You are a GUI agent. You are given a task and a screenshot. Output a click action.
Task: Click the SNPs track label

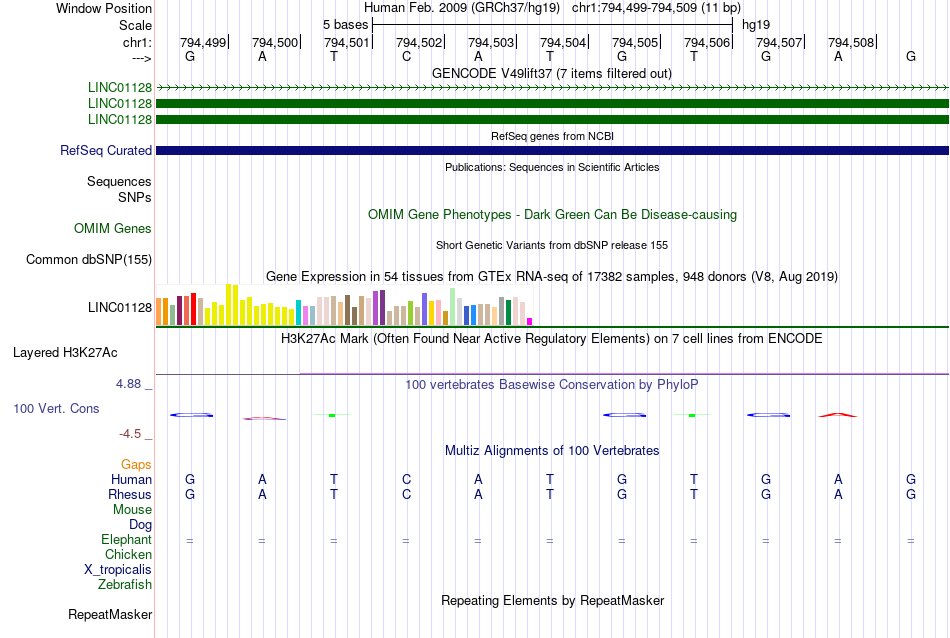pyautogui.click(x=135, y=197)
